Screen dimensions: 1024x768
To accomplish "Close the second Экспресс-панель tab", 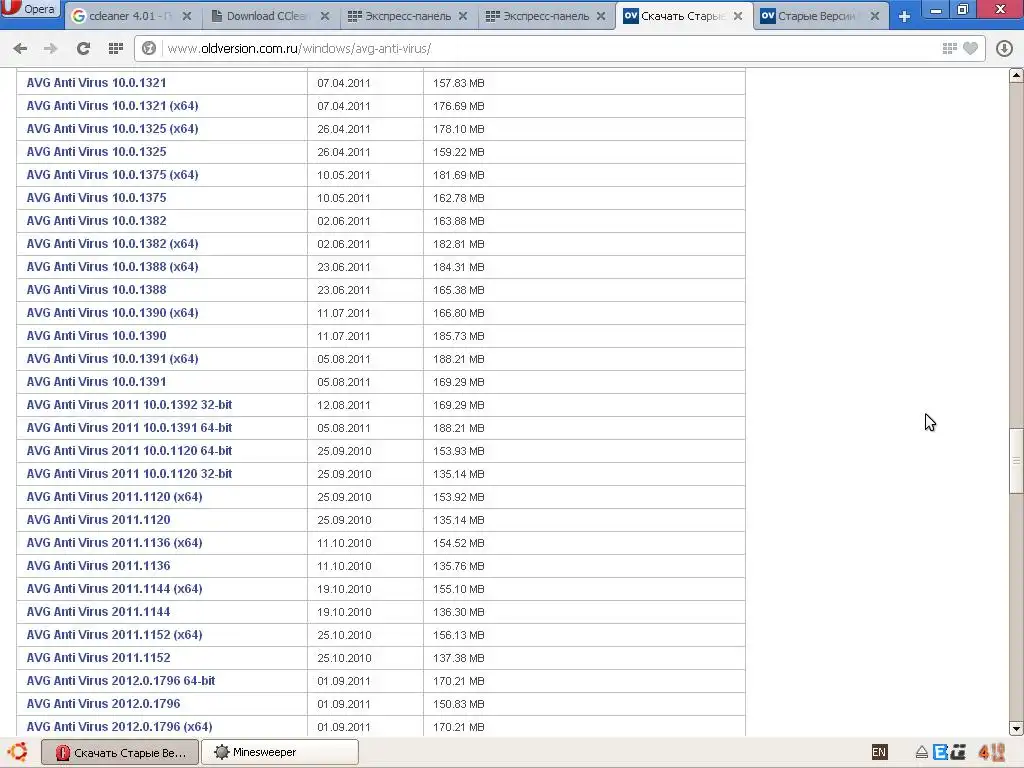I will pos(601,16).
